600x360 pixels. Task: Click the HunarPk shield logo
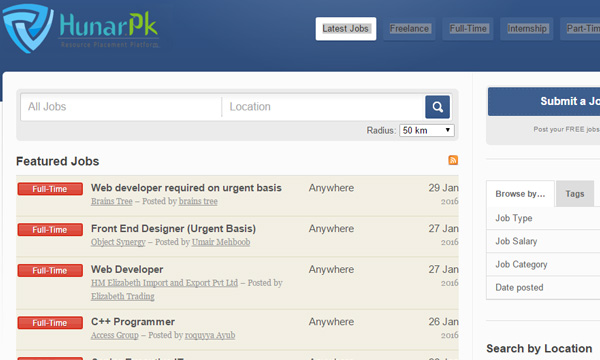tap(28, 29)
